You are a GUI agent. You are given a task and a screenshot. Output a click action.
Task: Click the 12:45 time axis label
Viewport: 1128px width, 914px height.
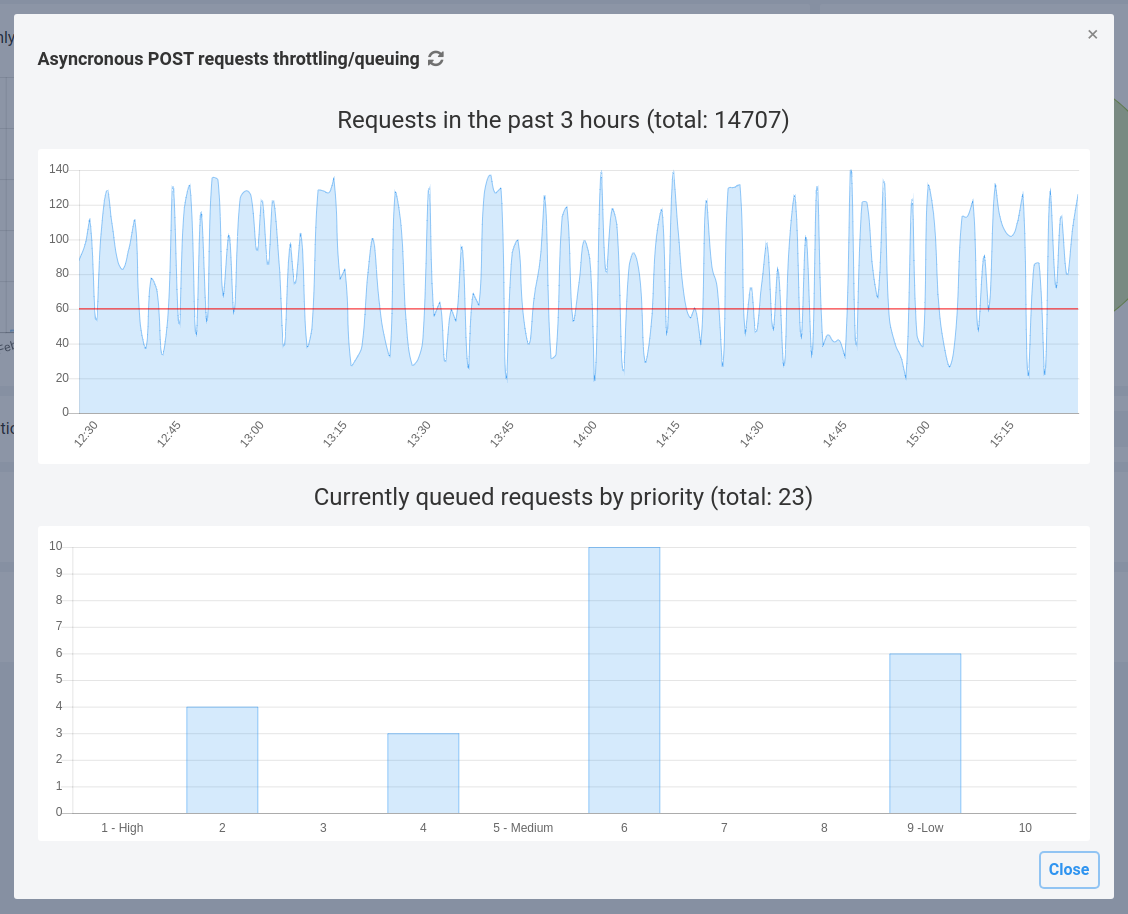tap(169, 434)
